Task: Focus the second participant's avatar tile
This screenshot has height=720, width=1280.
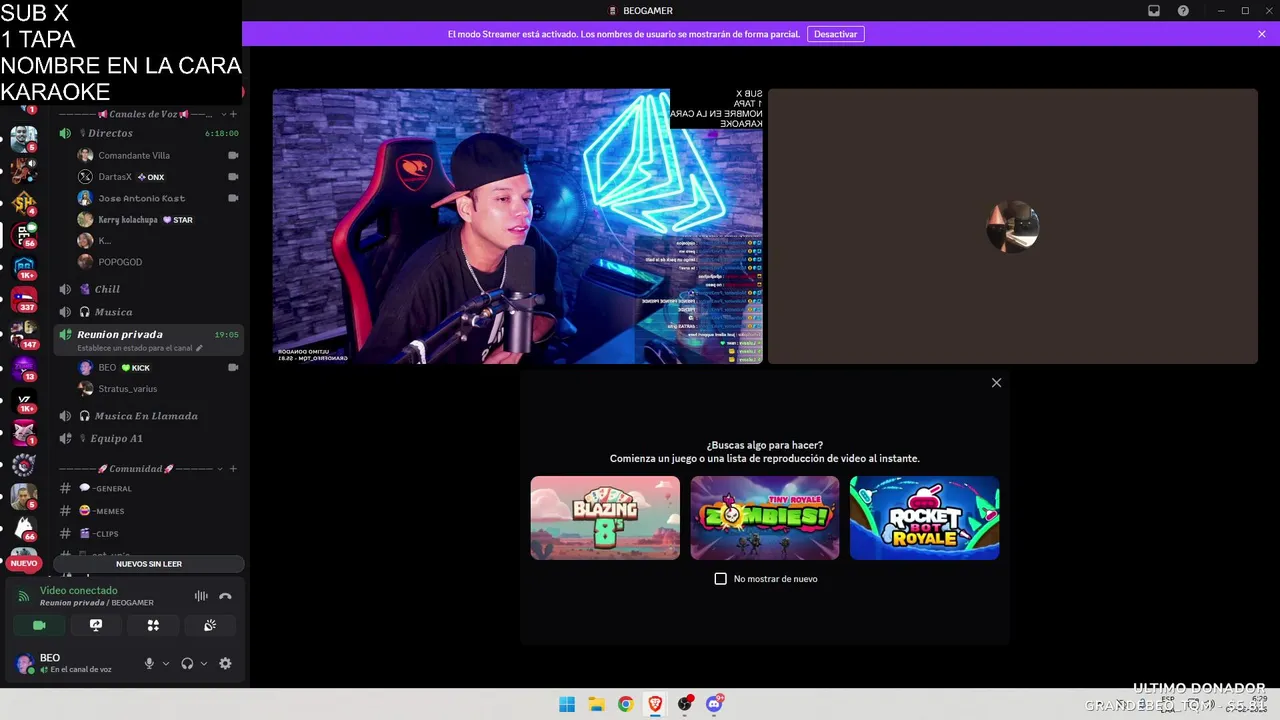Action: (1012, 226)
